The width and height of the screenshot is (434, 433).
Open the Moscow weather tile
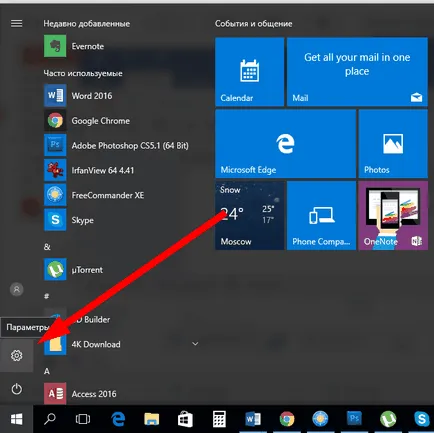(250, 215)
